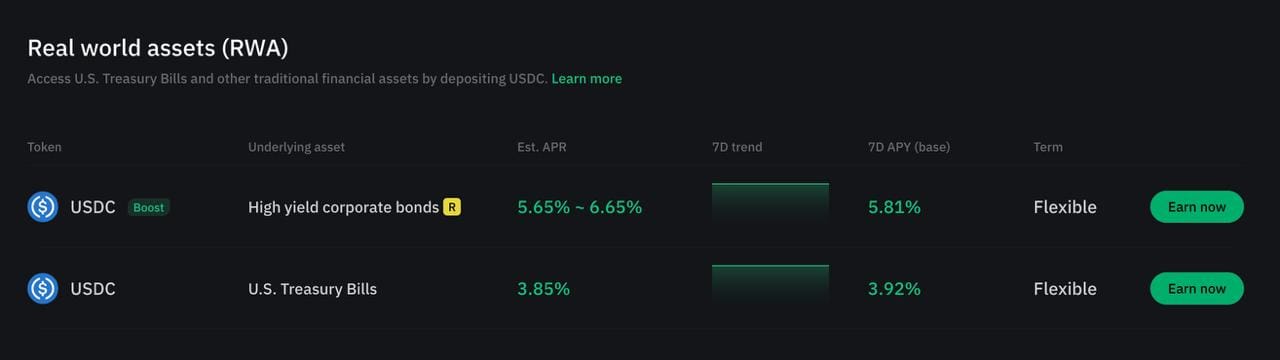The image size is (1280, 360).
Task: Click the 5.65% ~ 6.65% APR value
Action: pos(579,207)
